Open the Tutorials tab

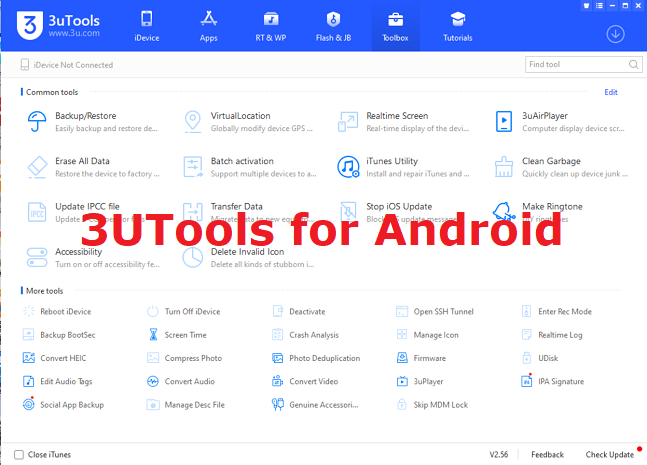point(458,27)
